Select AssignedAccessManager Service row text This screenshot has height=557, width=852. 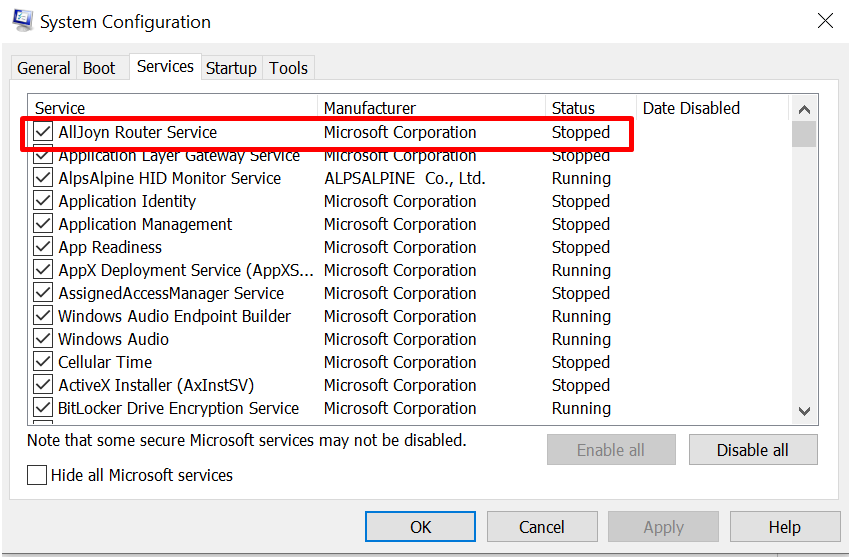171,293
